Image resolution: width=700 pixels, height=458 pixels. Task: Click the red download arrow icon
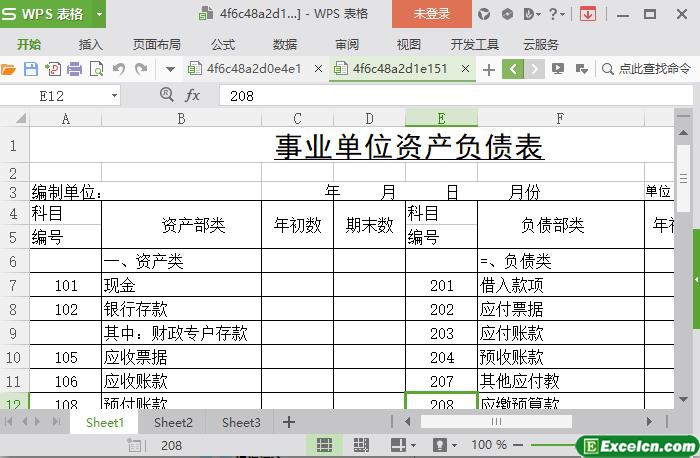(x=588, y=14)
